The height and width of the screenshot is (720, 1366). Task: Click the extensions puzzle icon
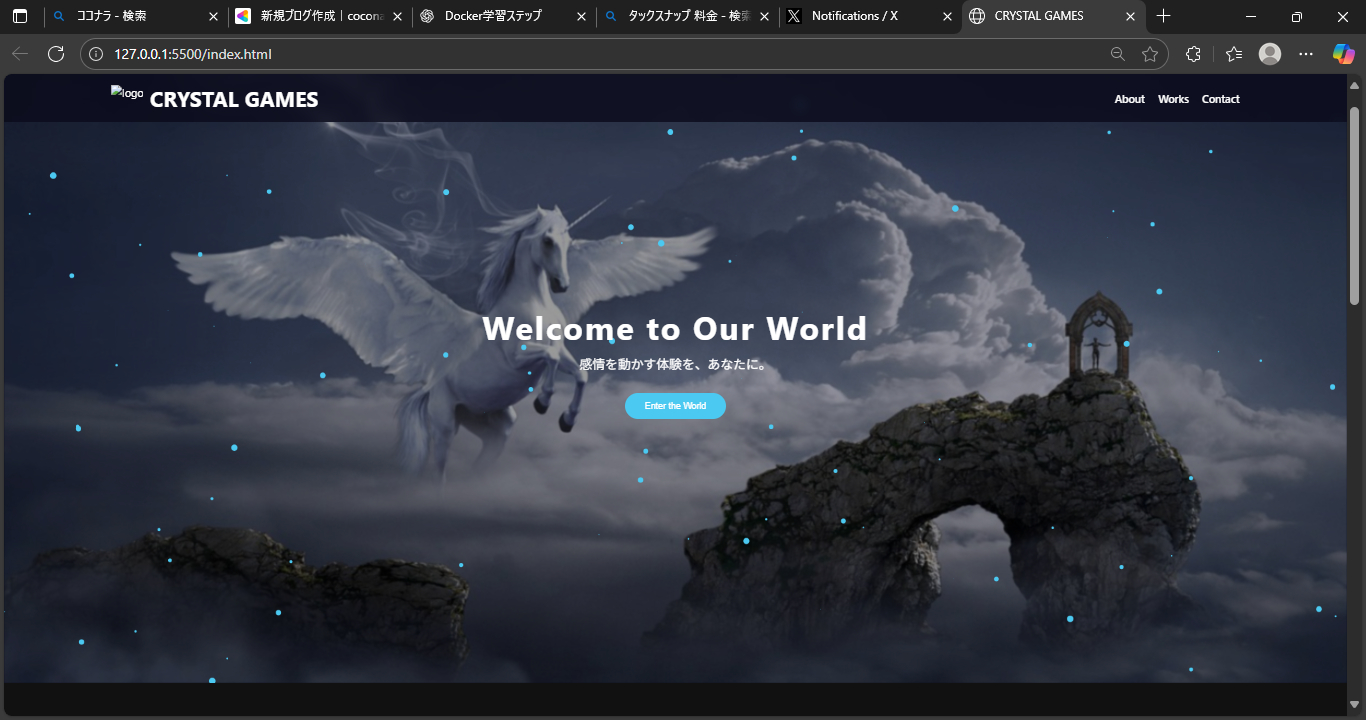[x=1193, y=54]
